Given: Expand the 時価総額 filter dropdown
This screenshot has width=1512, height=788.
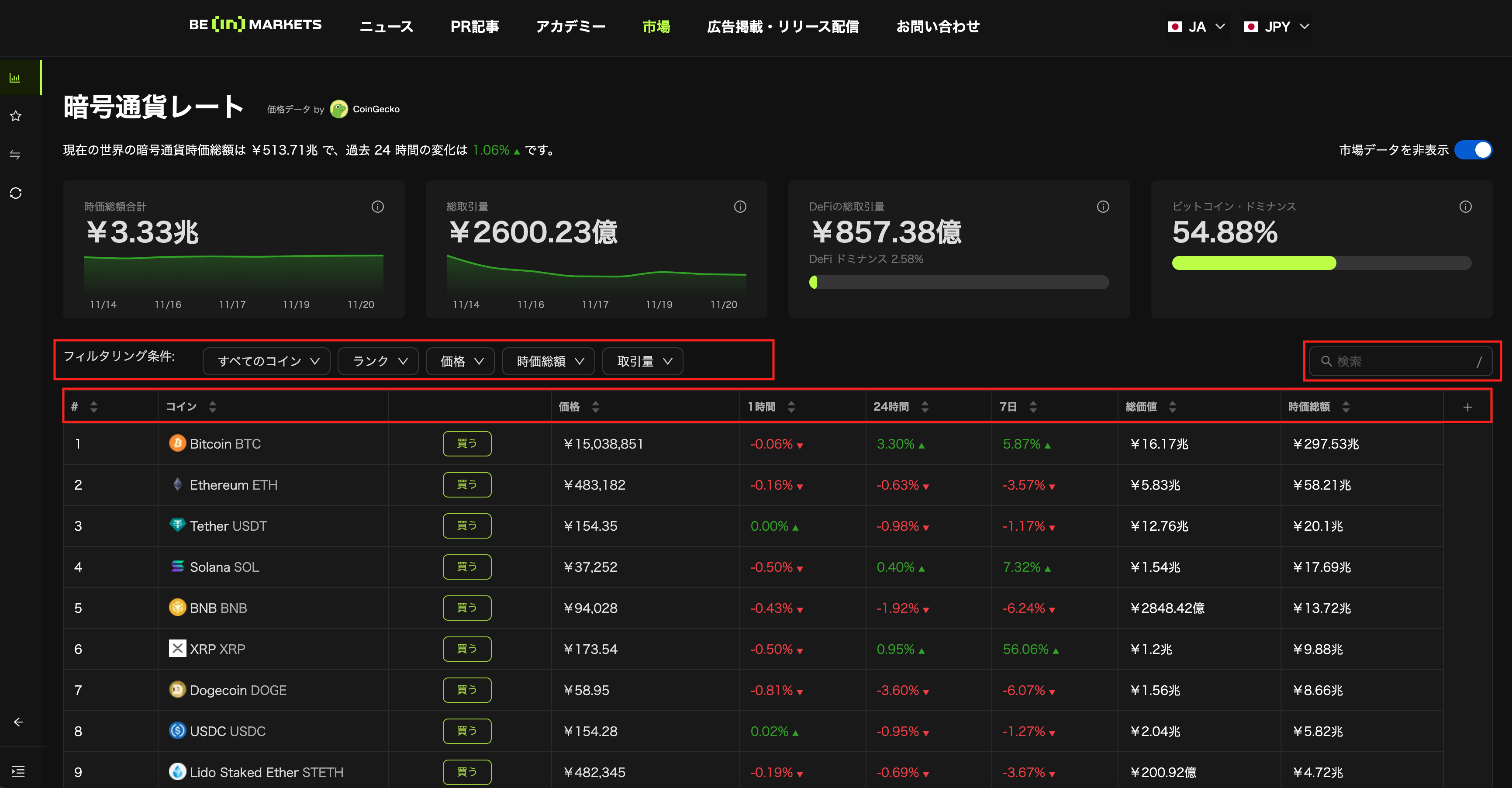Looking at the screenshot, I should click(x=548, y=361).
